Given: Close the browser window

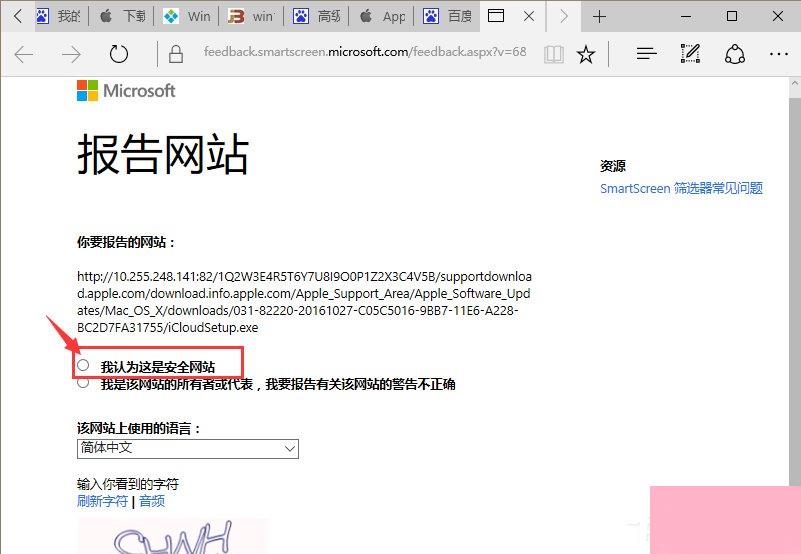Looking at the screenshot, I should click(778, 16).
